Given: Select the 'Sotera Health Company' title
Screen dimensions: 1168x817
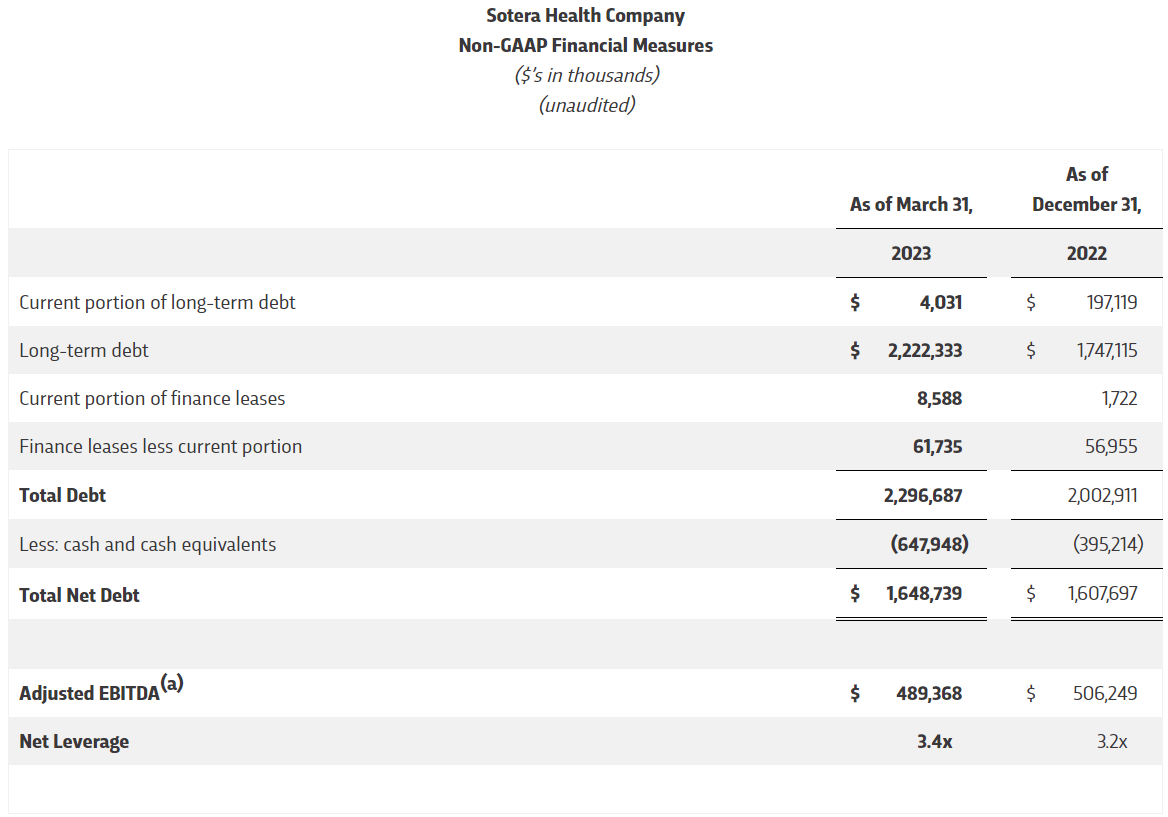Looking at the screenshot, I should click(585, 16).
